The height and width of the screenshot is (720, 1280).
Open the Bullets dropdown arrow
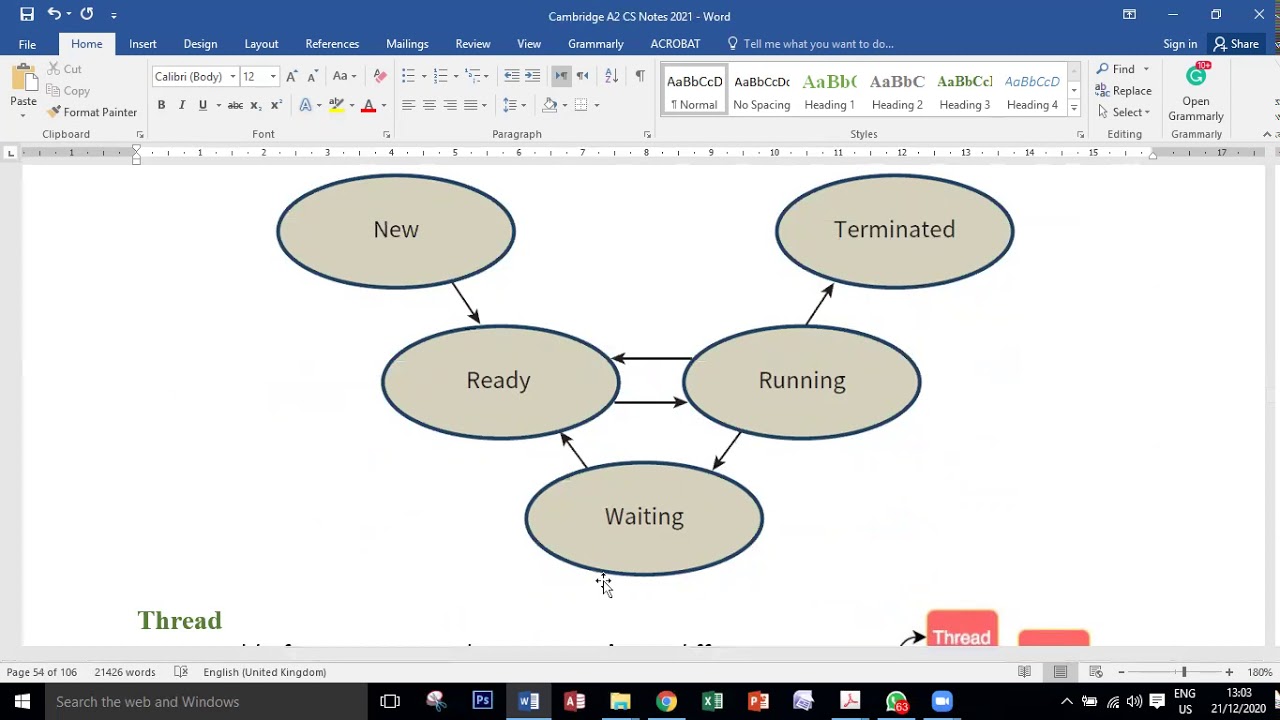pyautogui.click(x=424, y=76)
